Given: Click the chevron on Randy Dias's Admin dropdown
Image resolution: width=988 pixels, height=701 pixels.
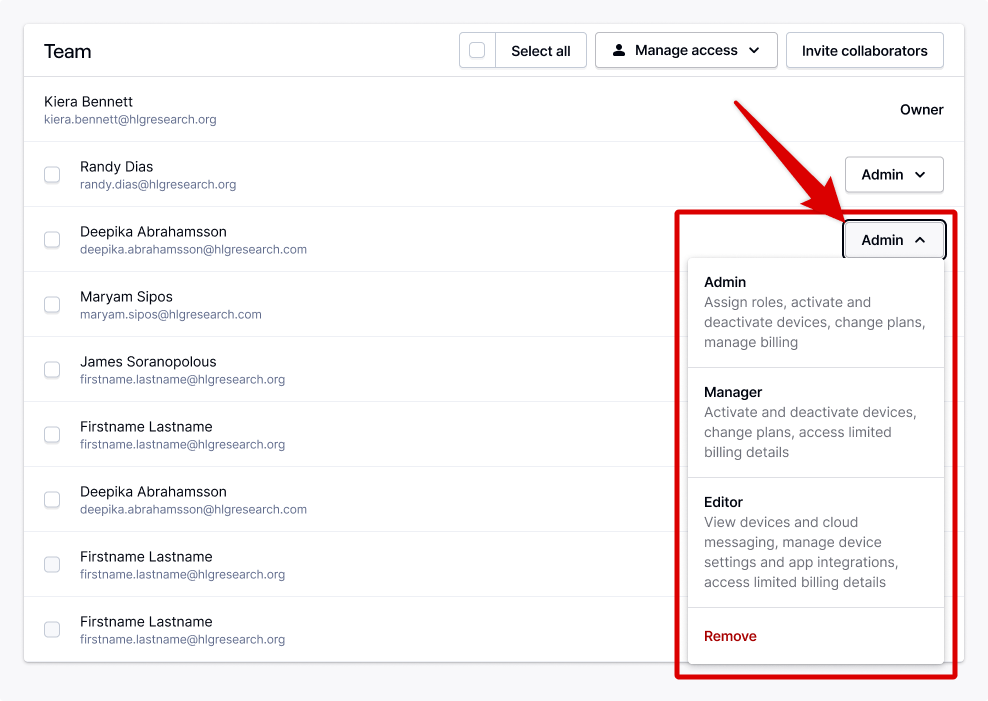Looking at the screenshot, I should point(918,174).
